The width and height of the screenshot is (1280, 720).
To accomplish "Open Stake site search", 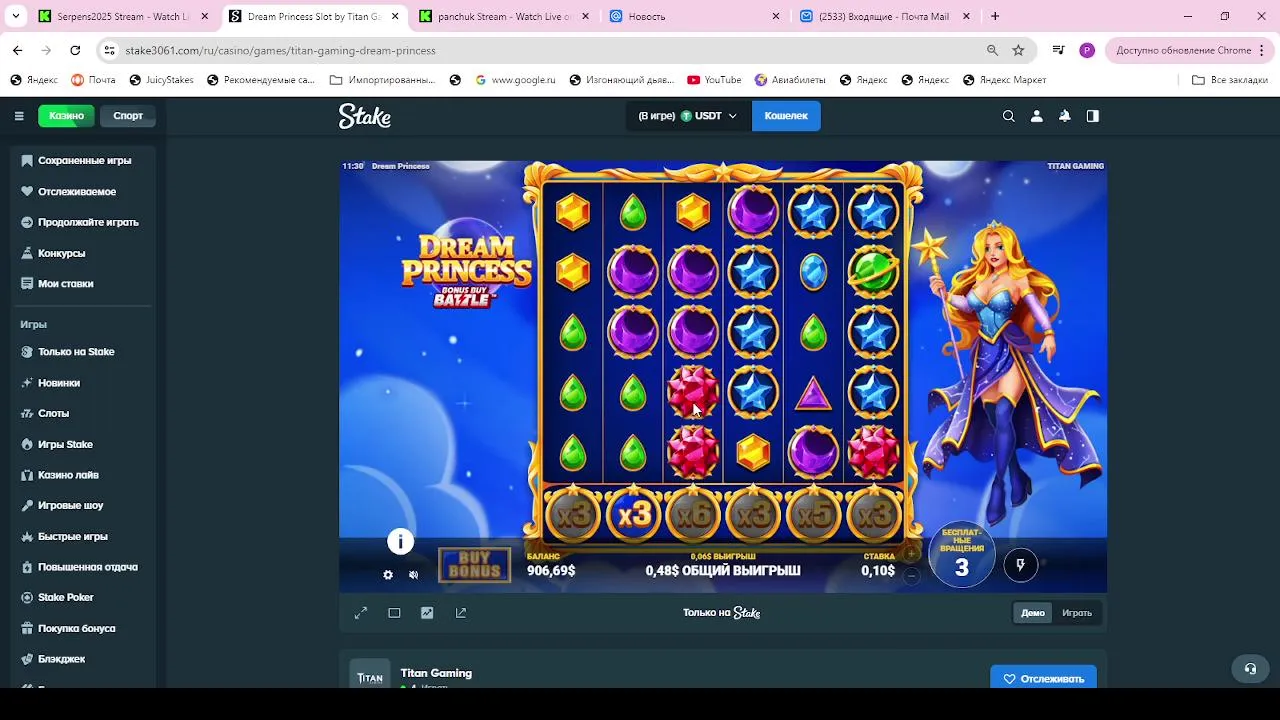I will 1009,116.
